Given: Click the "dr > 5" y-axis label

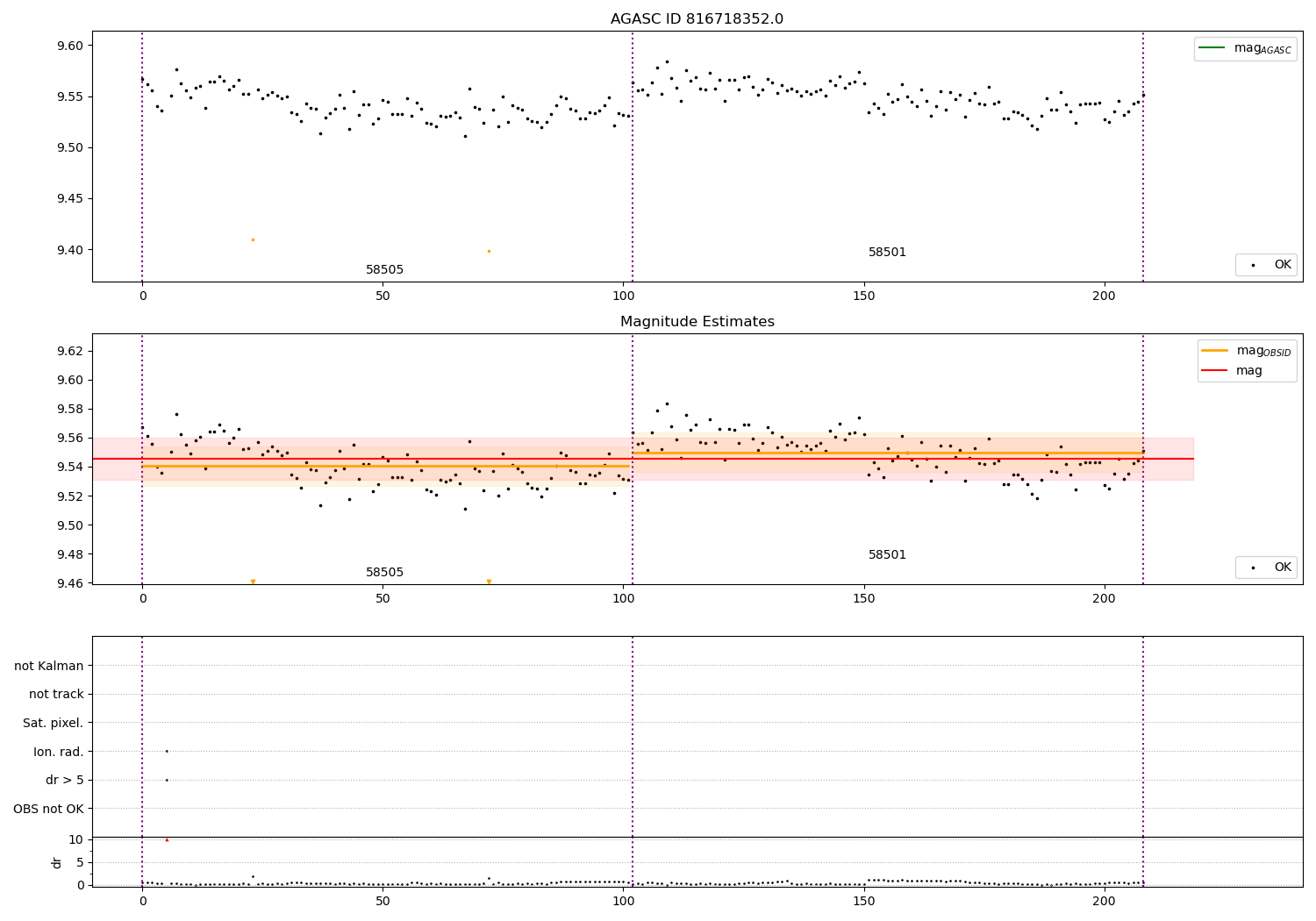Looking at the screenshot, I should 65,780.
